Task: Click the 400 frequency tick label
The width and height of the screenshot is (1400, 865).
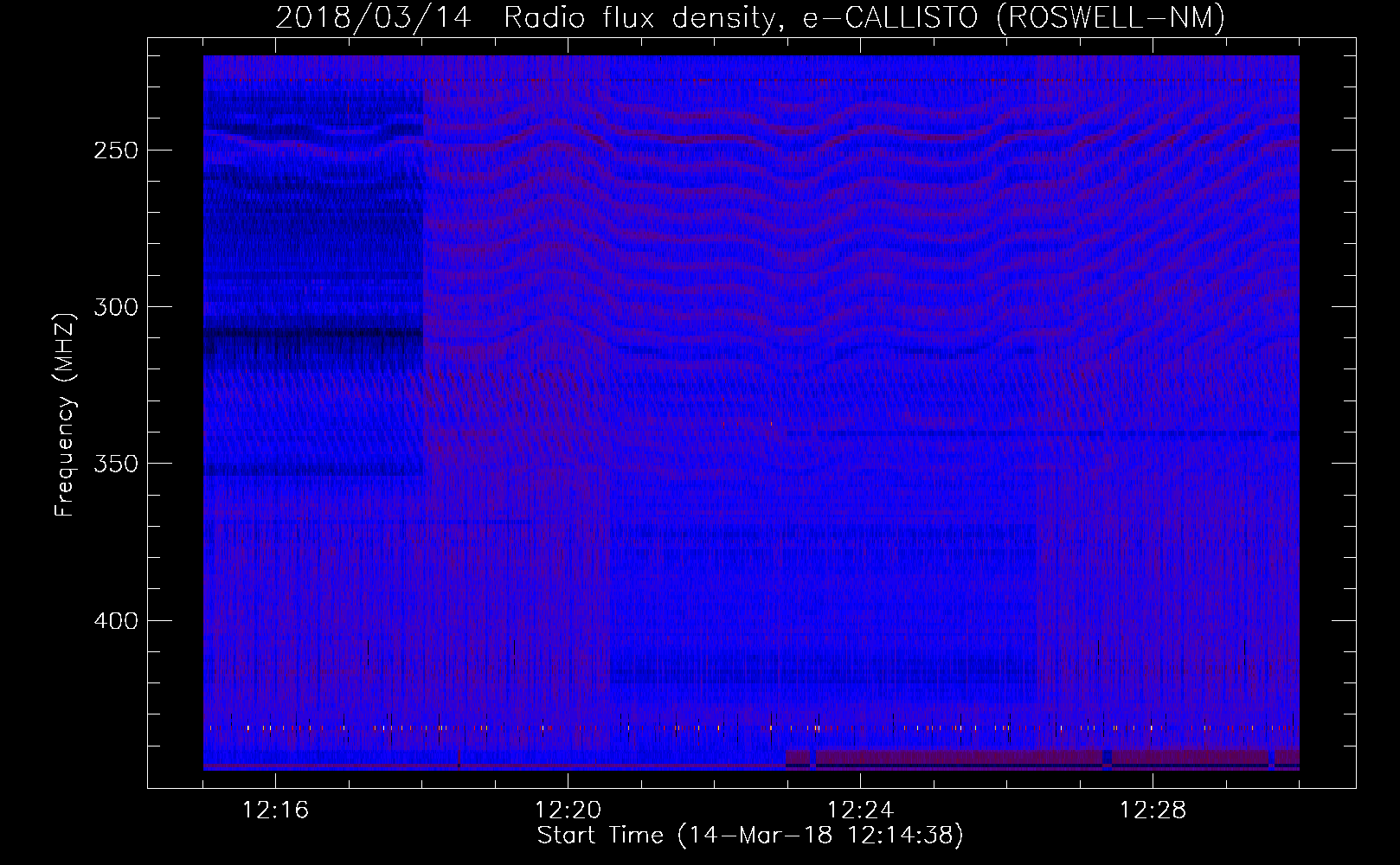Action: (x=115, y=621)
